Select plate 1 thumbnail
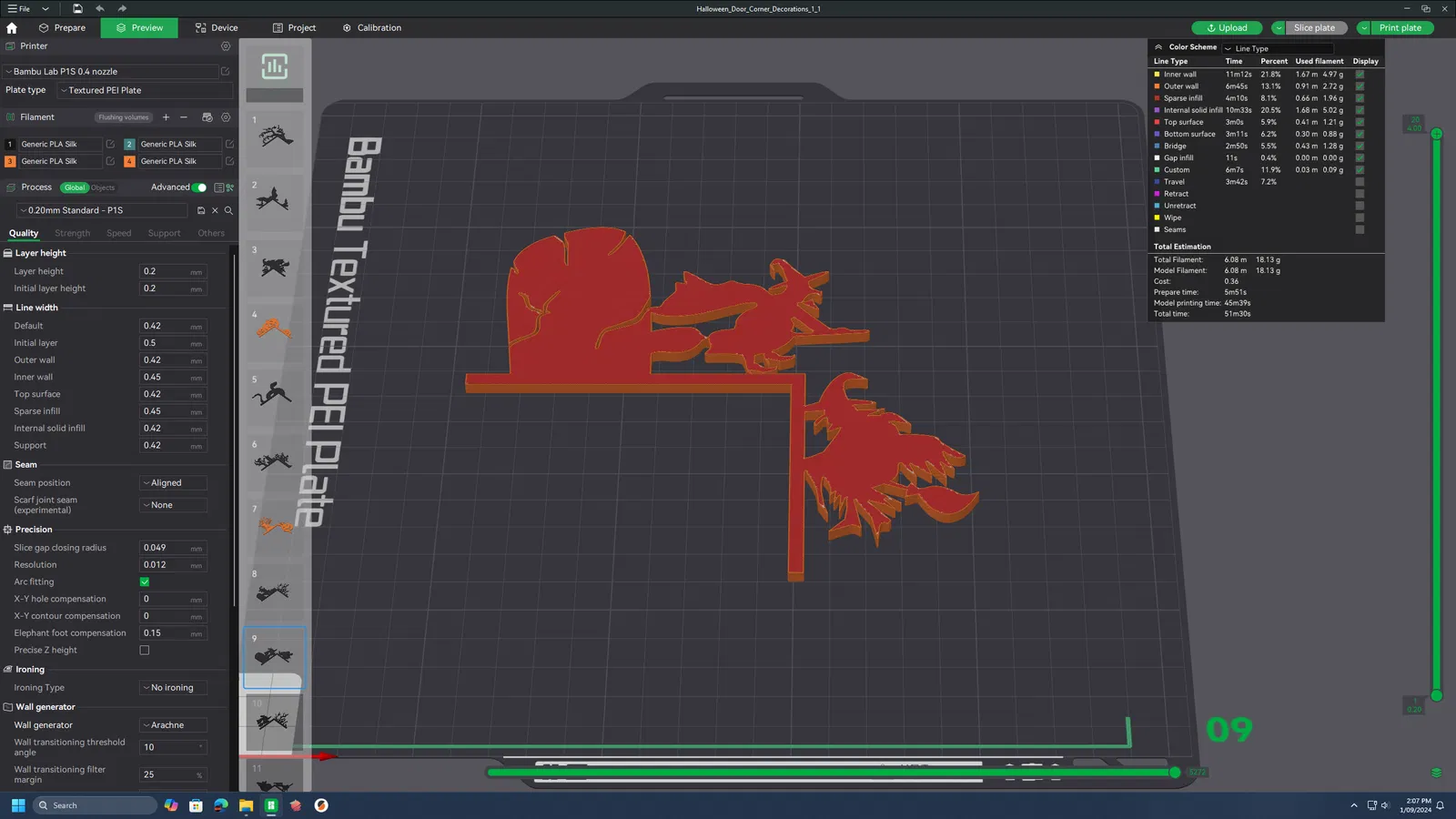This screenshot has width=1456, height=819. click(x=275, y=137)
